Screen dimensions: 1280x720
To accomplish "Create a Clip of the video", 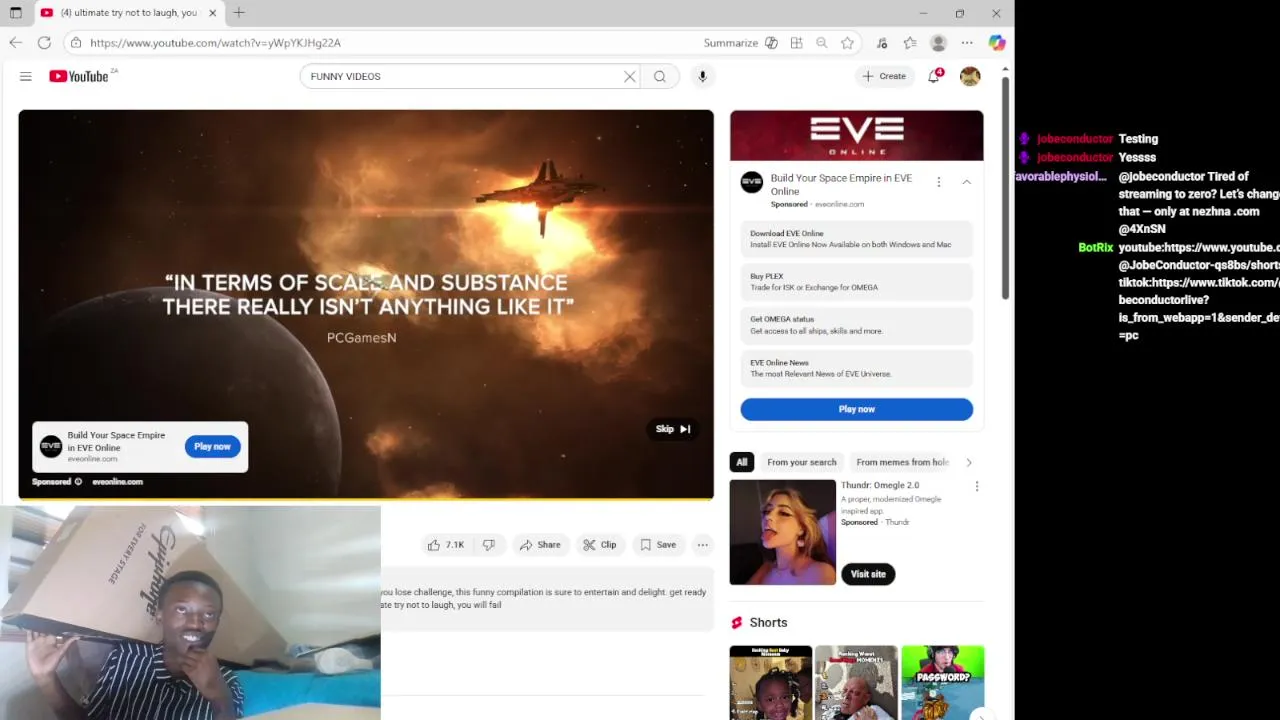I will (600, 545).
